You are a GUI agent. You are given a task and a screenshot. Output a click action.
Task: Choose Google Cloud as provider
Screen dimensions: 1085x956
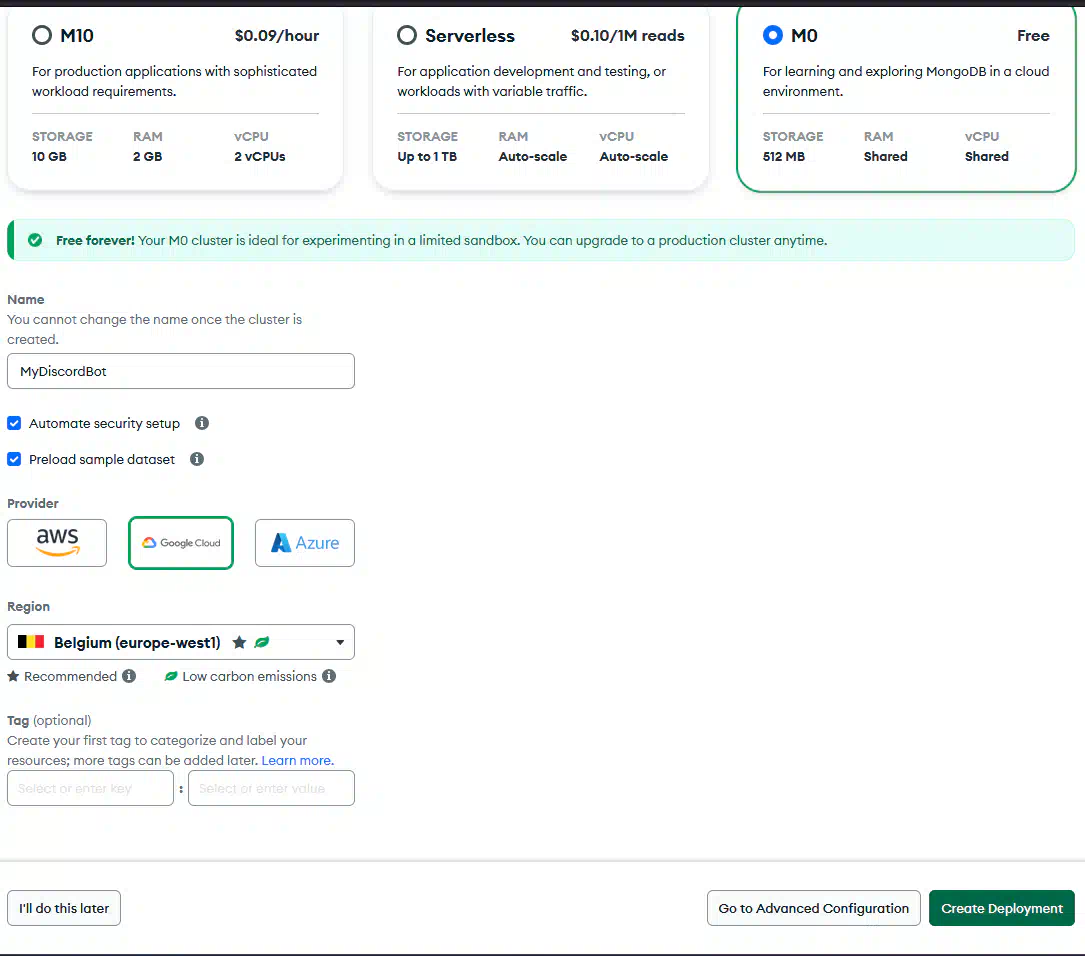tap(181, 543)
